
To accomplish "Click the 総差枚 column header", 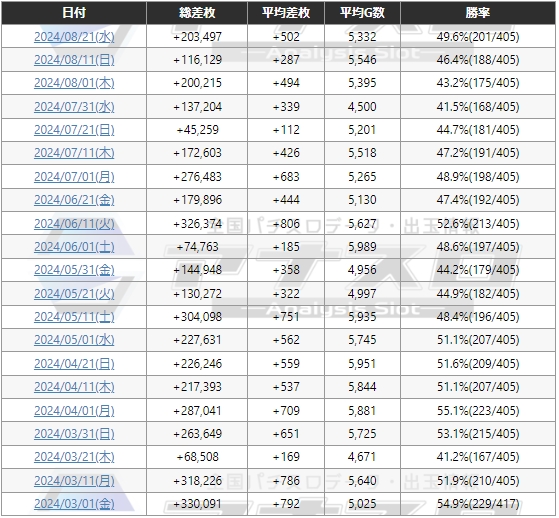I will [197, 13].
